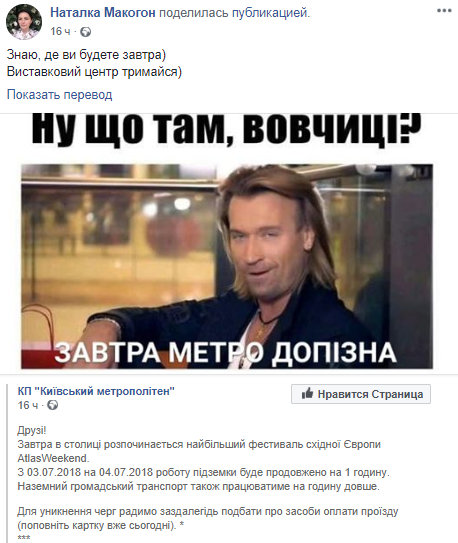Click the globe icon beside the metro post timestamp
Screen dimensions: 458x543
pos(53,405)
